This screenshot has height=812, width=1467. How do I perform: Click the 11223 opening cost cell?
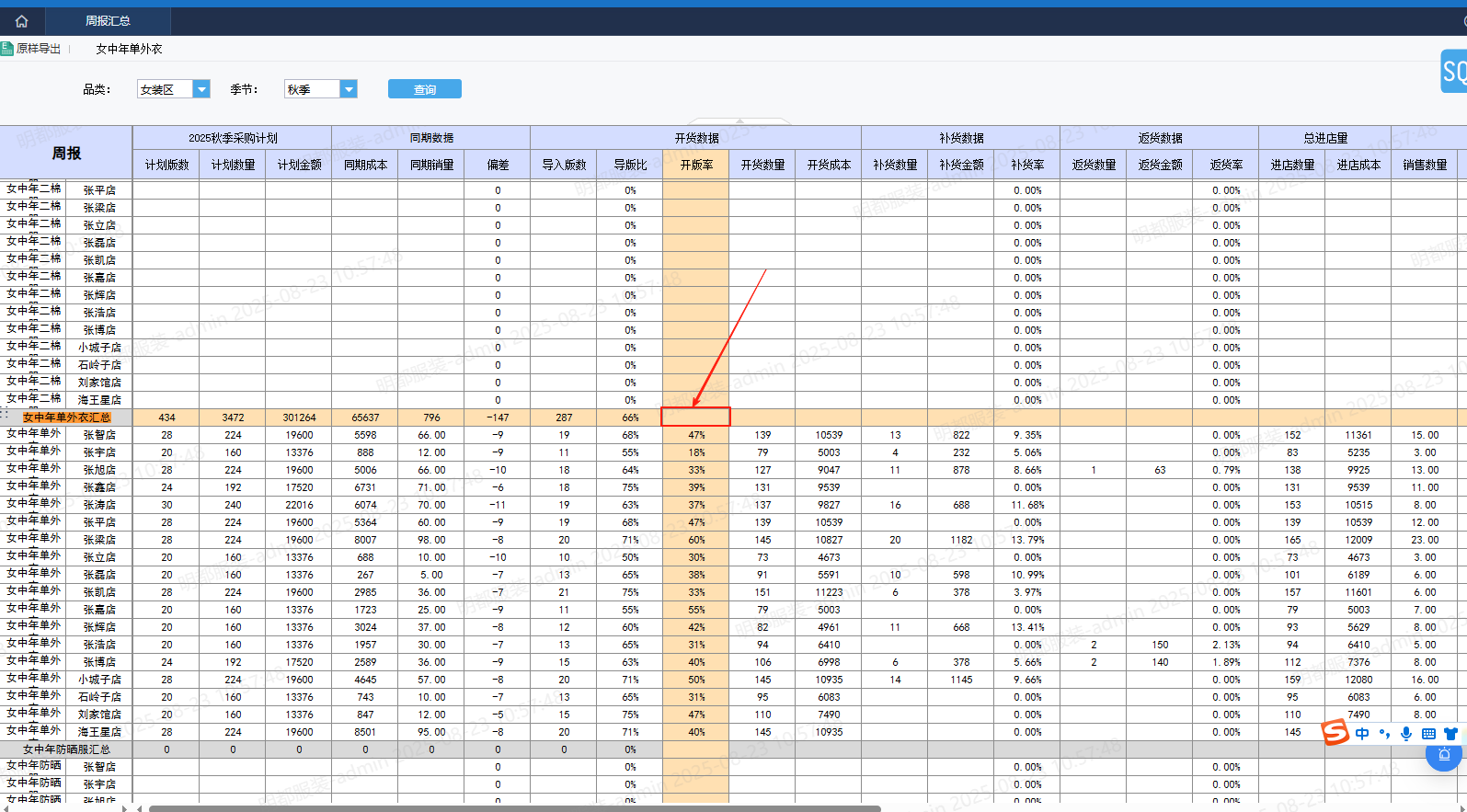829,592
